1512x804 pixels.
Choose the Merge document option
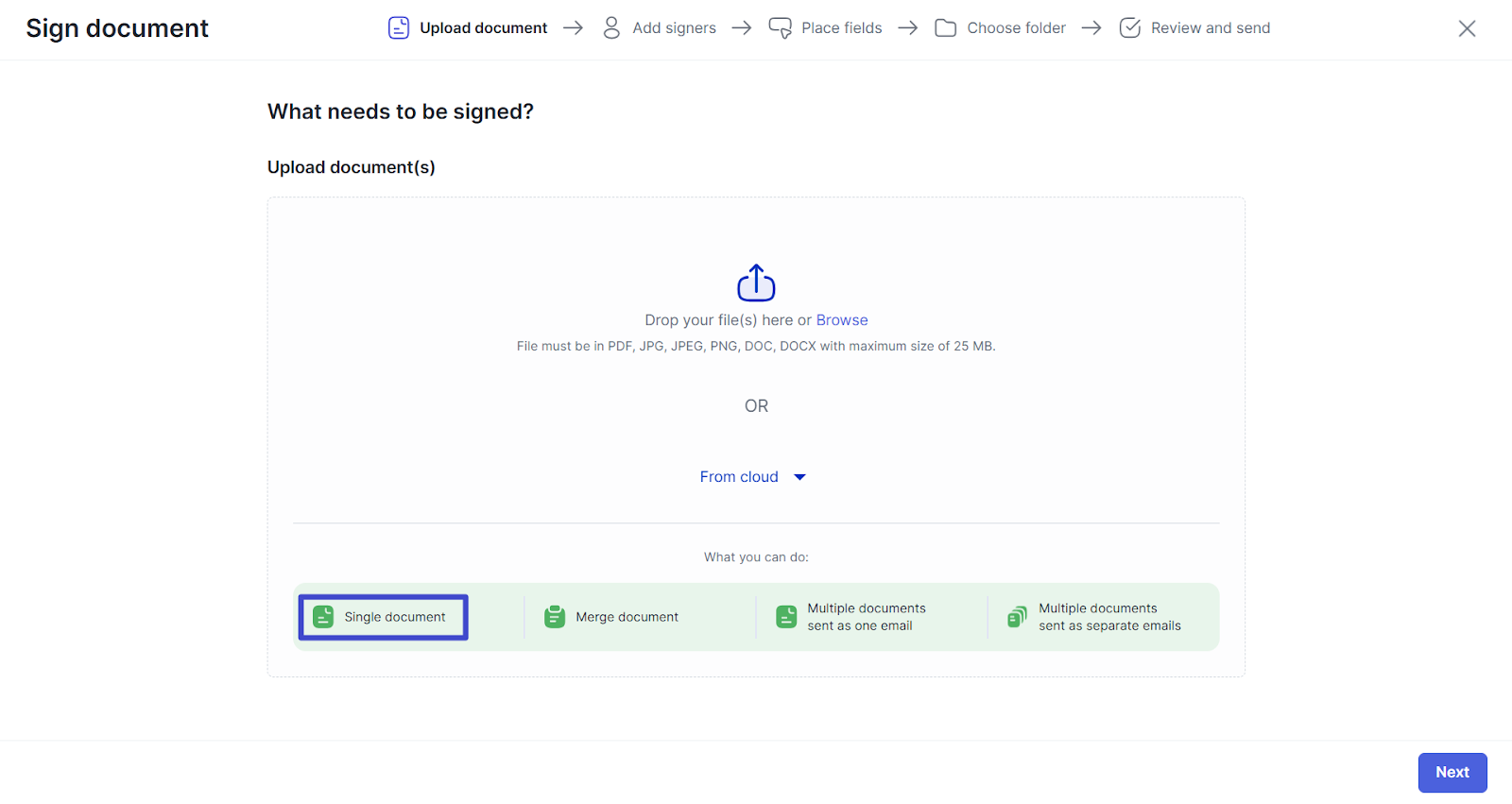(x=627, y=617)
